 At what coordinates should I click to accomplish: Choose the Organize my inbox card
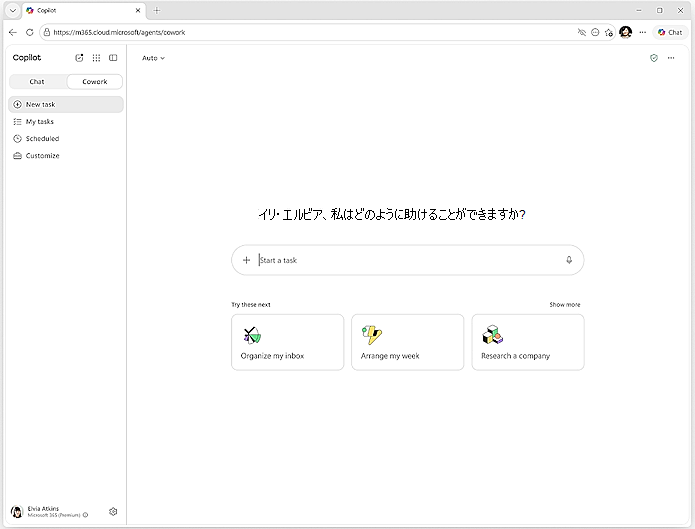(288, 342)
